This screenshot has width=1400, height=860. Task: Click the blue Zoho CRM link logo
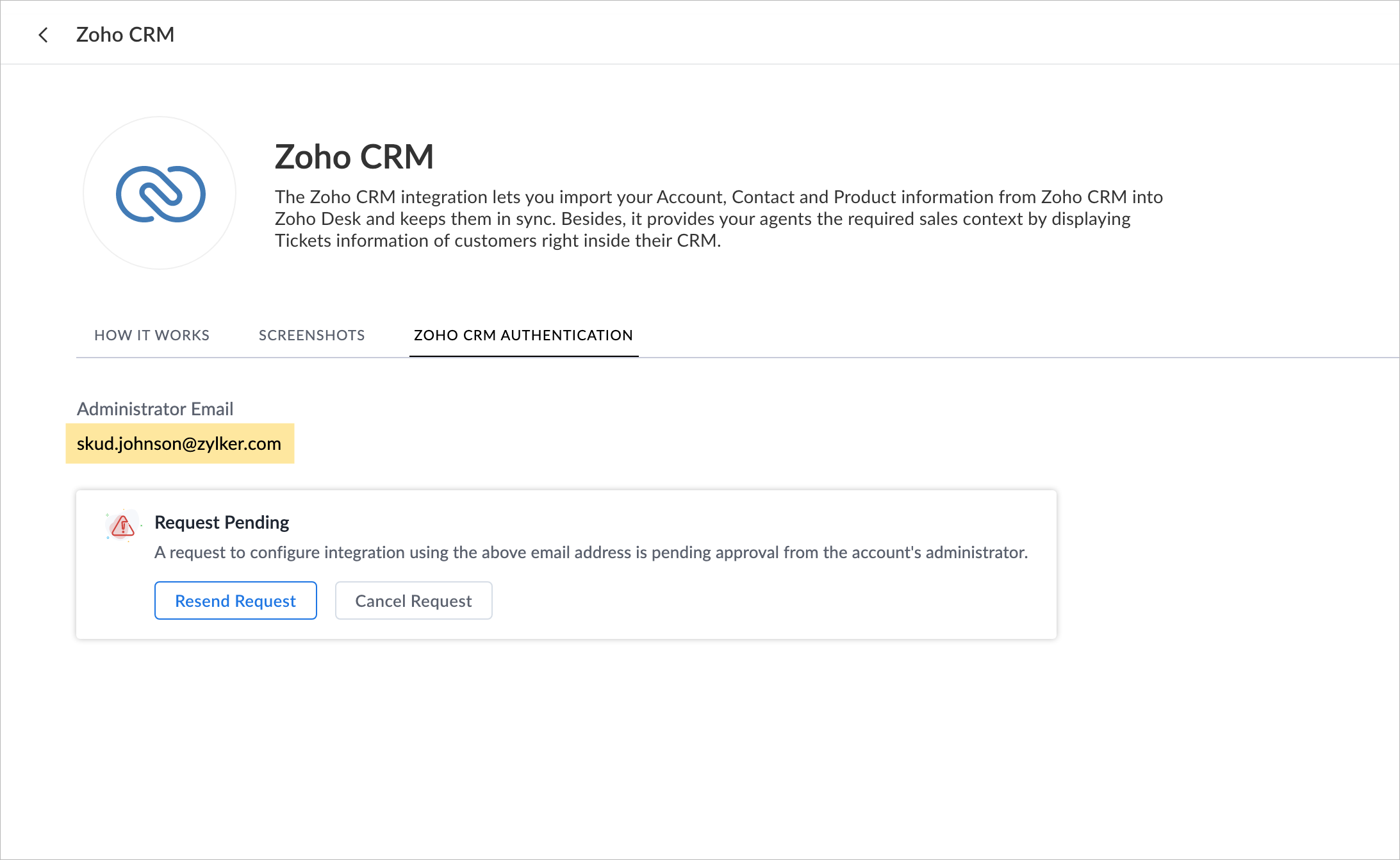click(x=160, y=194)
